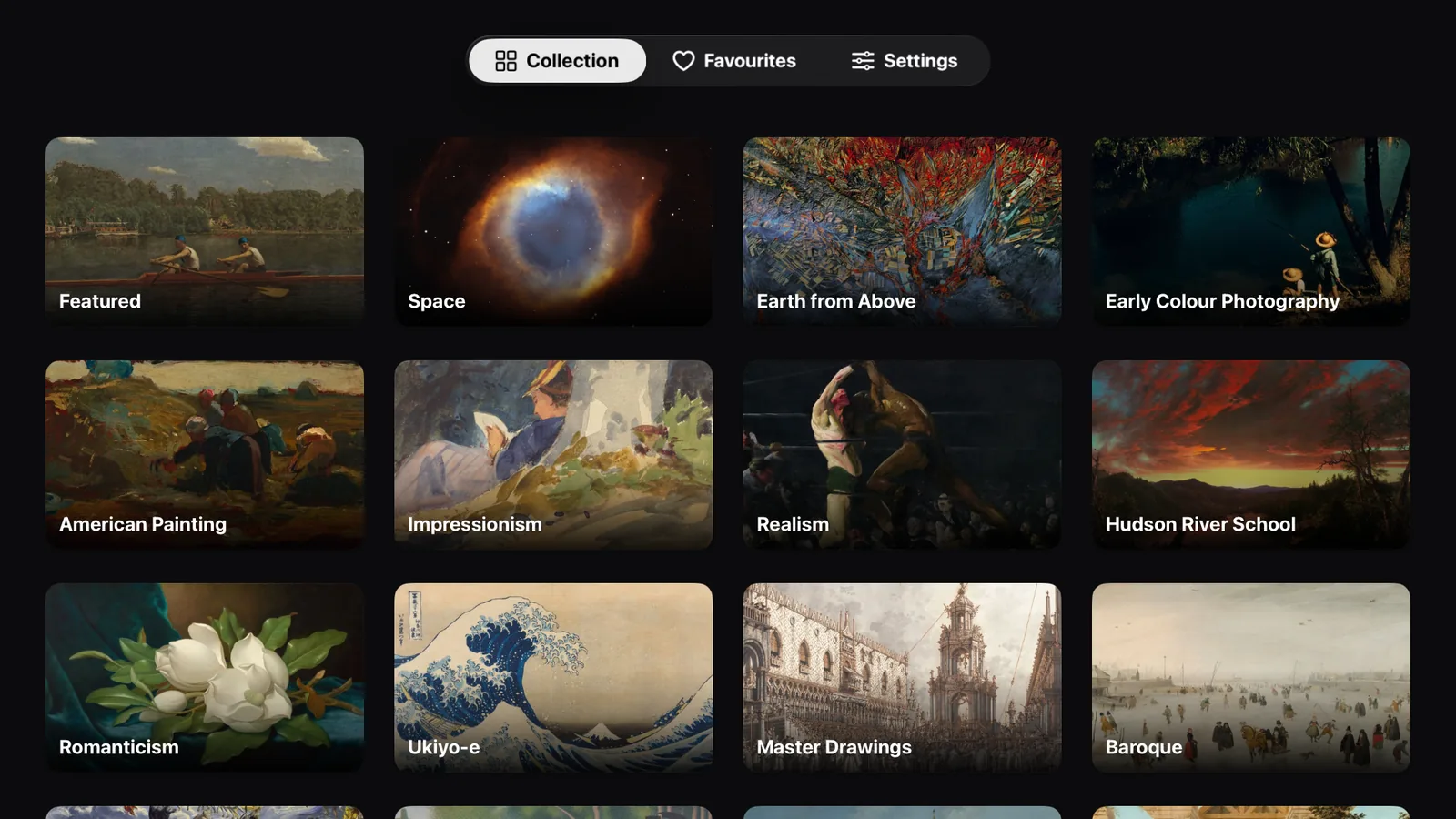The width and height of the screenshot is (1456, 819).
Task: Open the Impressionism collection card
Action: (553, 454)
